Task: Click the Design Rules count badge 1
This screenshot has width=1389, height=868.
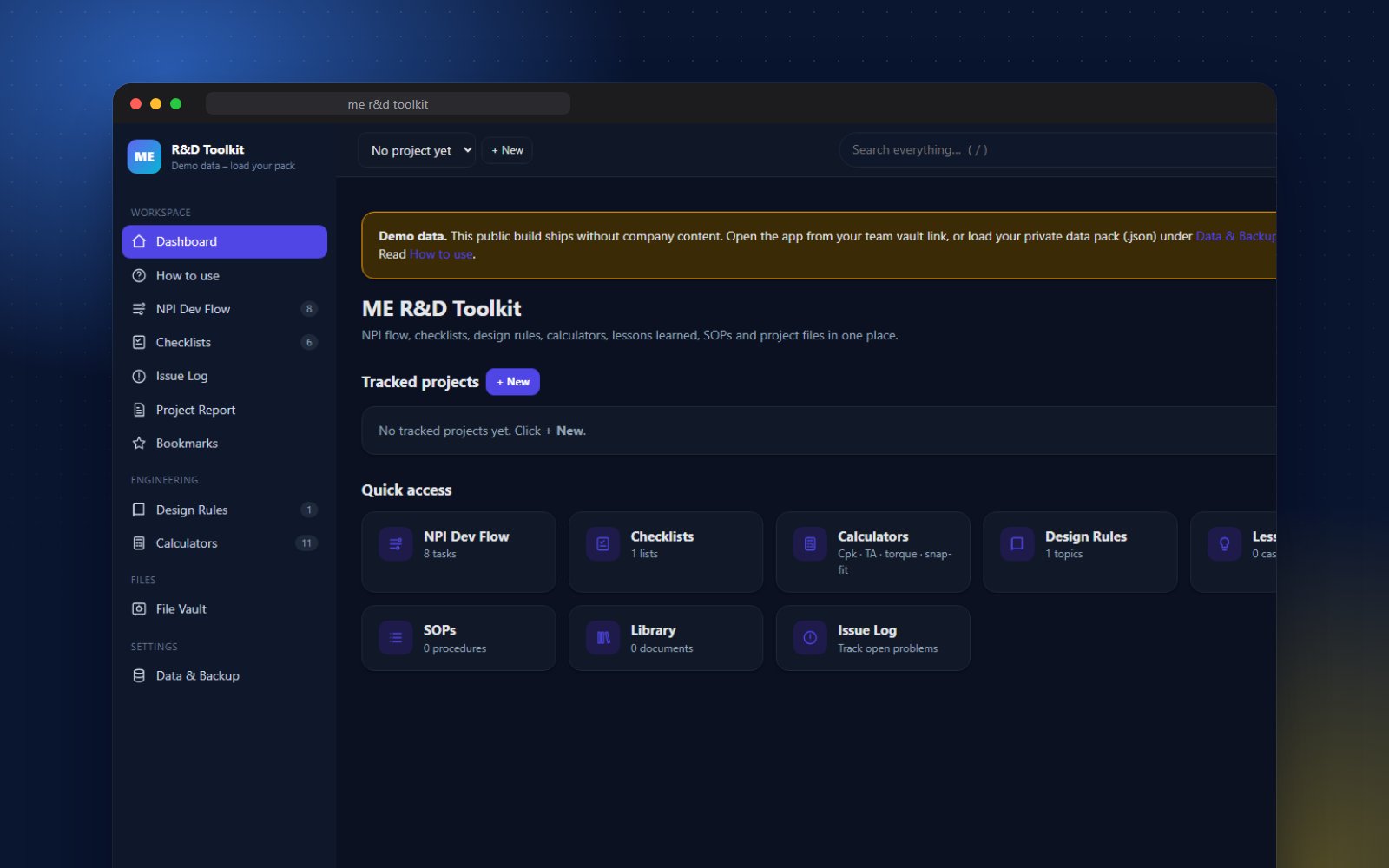Action: [308, 510]
